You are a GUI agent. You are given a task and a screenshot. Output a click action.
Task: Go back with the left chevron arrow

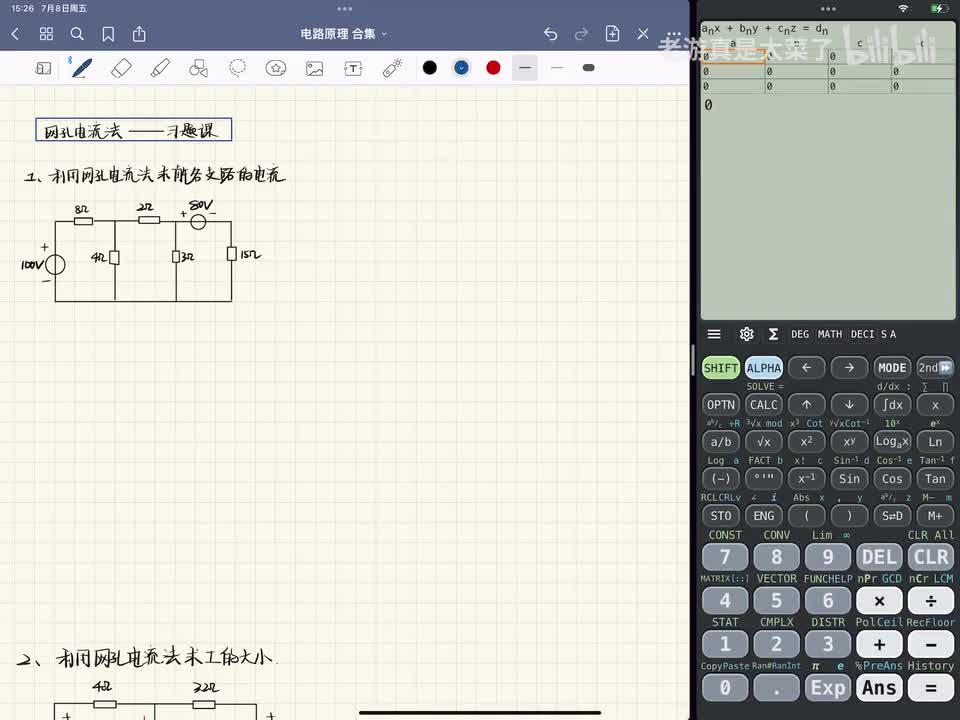[15, 34]
